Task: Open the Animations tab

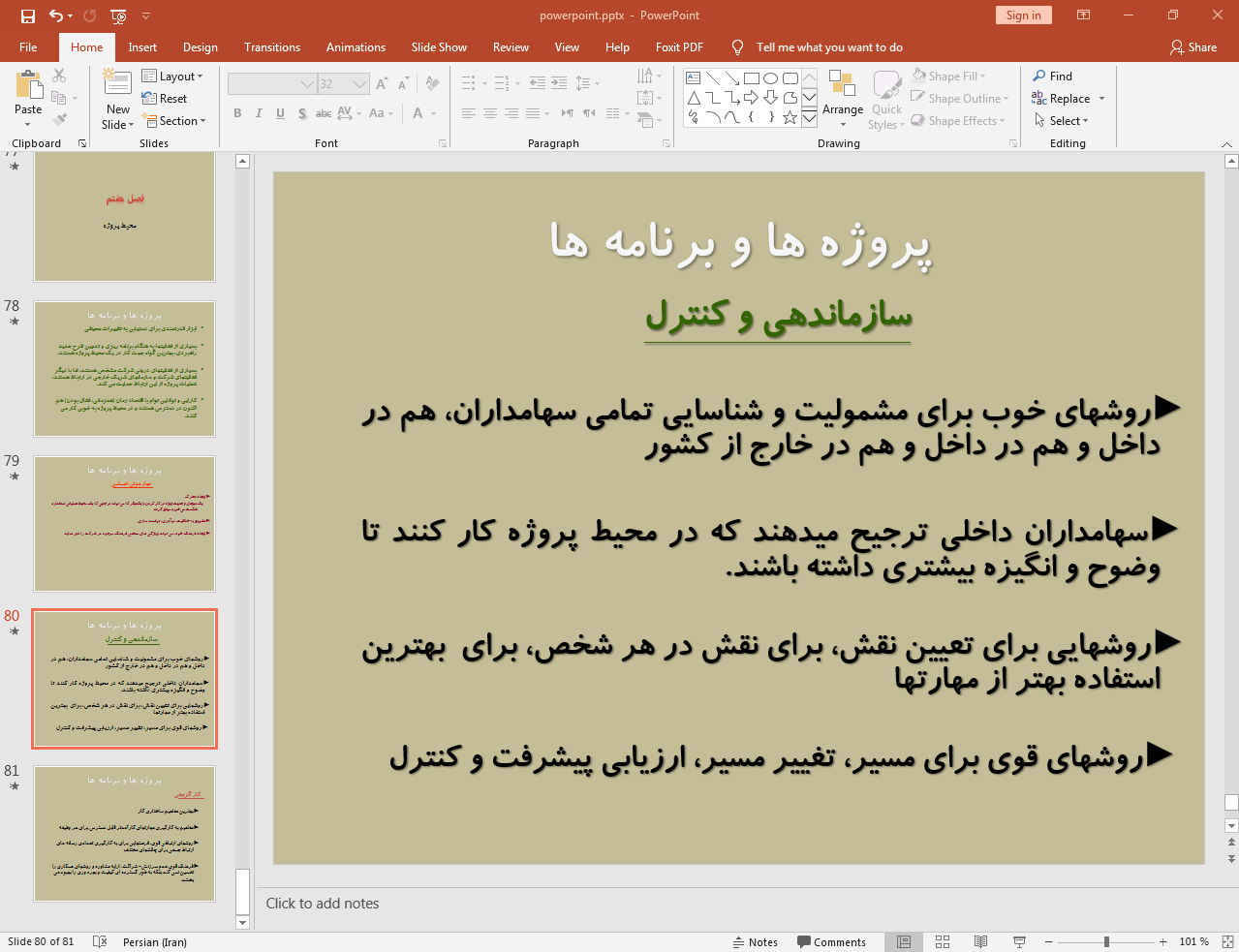Action: coord(356,46)
